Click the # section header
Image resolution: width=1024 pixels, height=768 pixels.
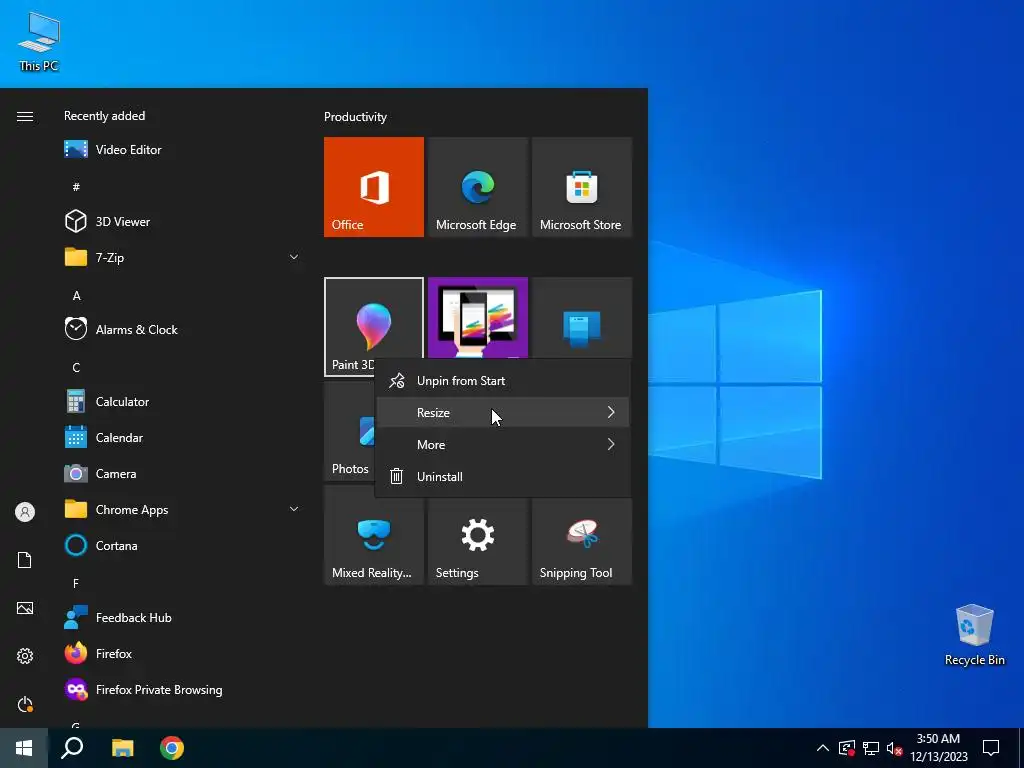76,187
